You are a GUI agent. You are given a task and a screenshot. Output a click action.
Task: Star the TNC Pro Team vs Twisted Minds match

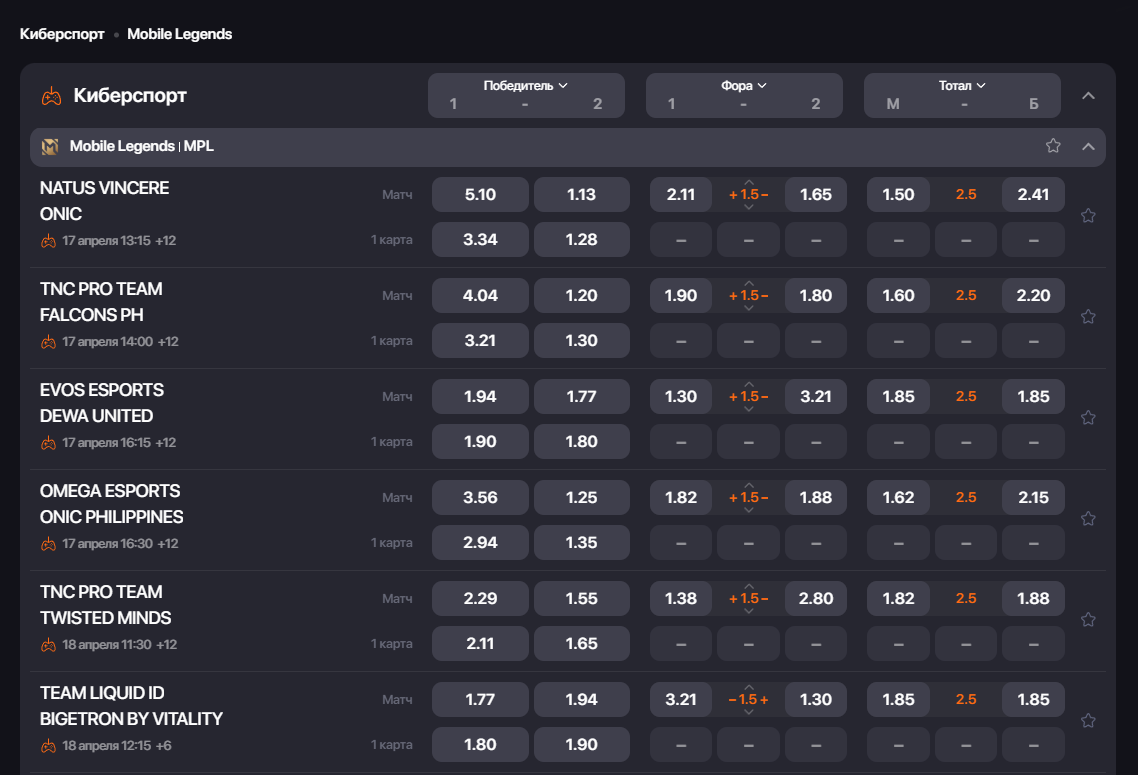pos(1088,619)
